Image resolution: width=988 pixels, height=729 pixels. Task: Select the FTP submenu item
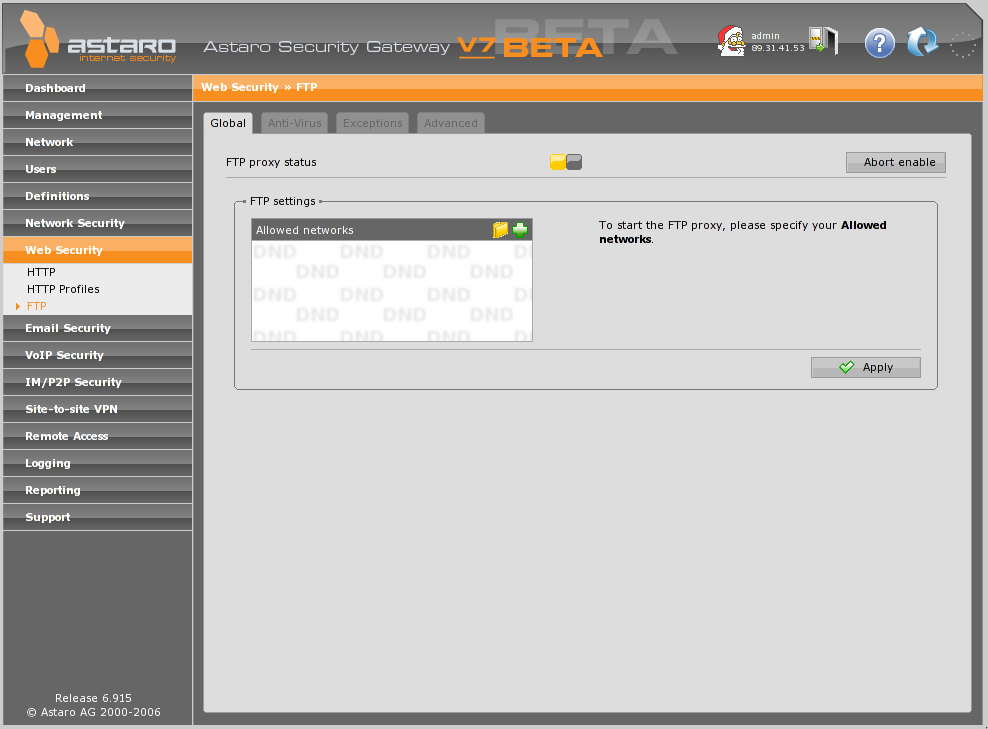37,306
